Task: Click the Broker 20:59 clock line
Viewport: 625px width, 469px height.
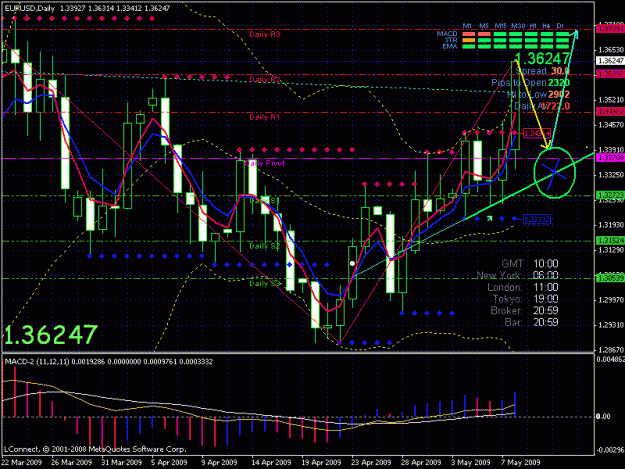Action: (x=524, y=310)
